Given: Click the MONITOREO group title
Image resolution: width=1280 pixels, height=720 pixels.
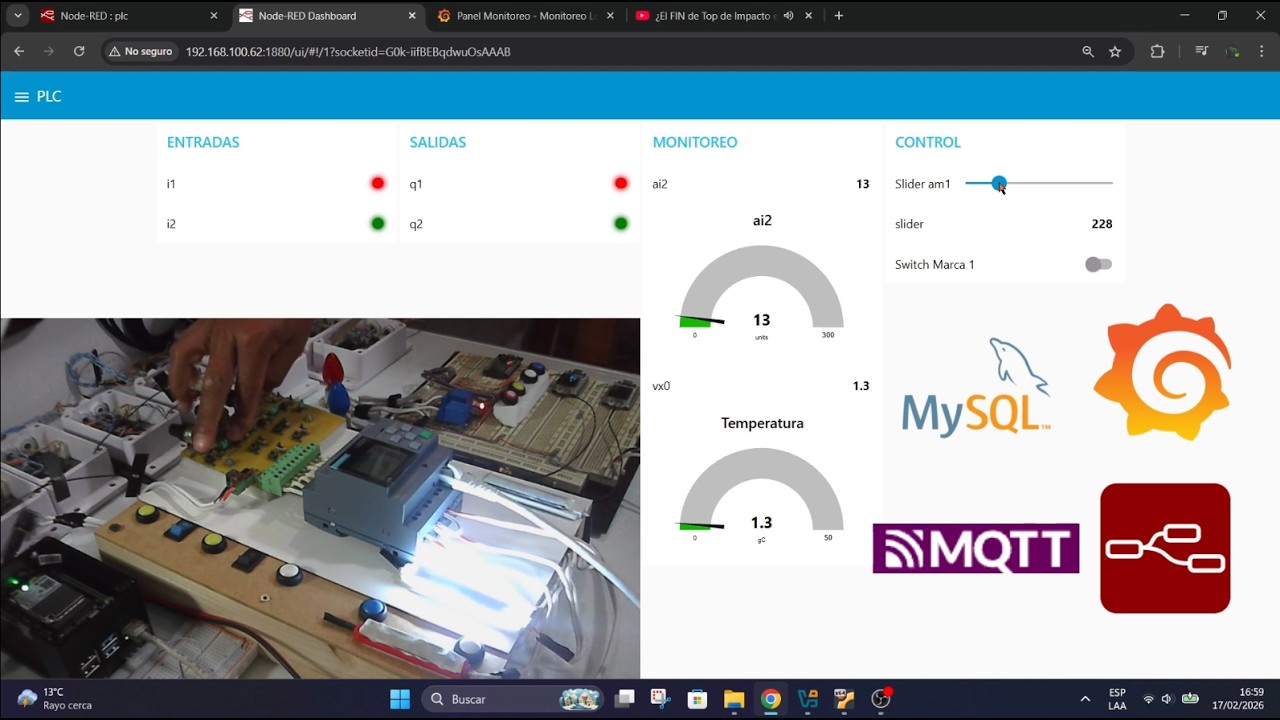Looking at the screenshot, I should point(695,142).
